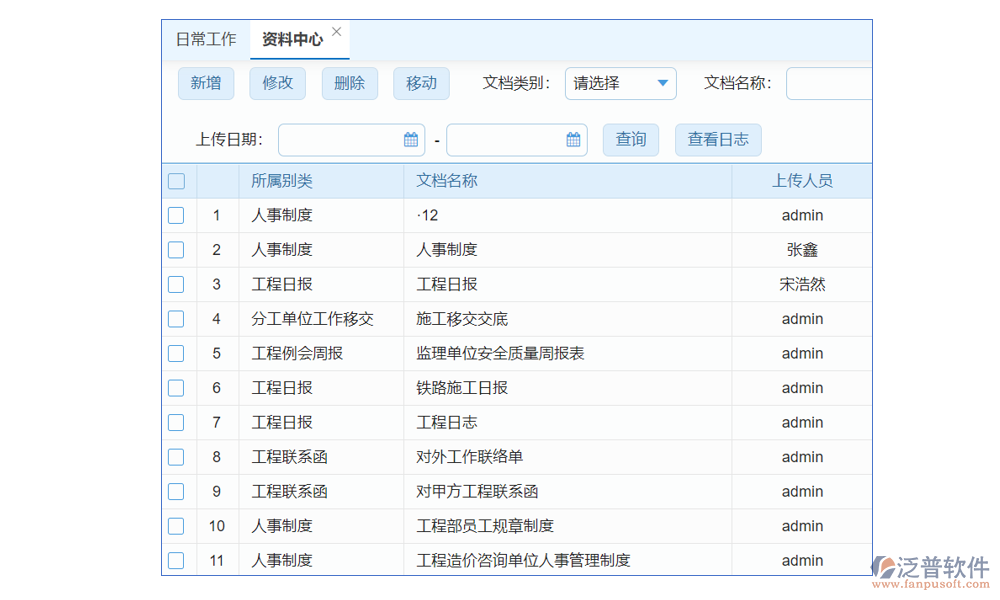Screen dimensions: 1000x600
Task: Check the checkbox for row 1
Action: click(x=176, y=215)
